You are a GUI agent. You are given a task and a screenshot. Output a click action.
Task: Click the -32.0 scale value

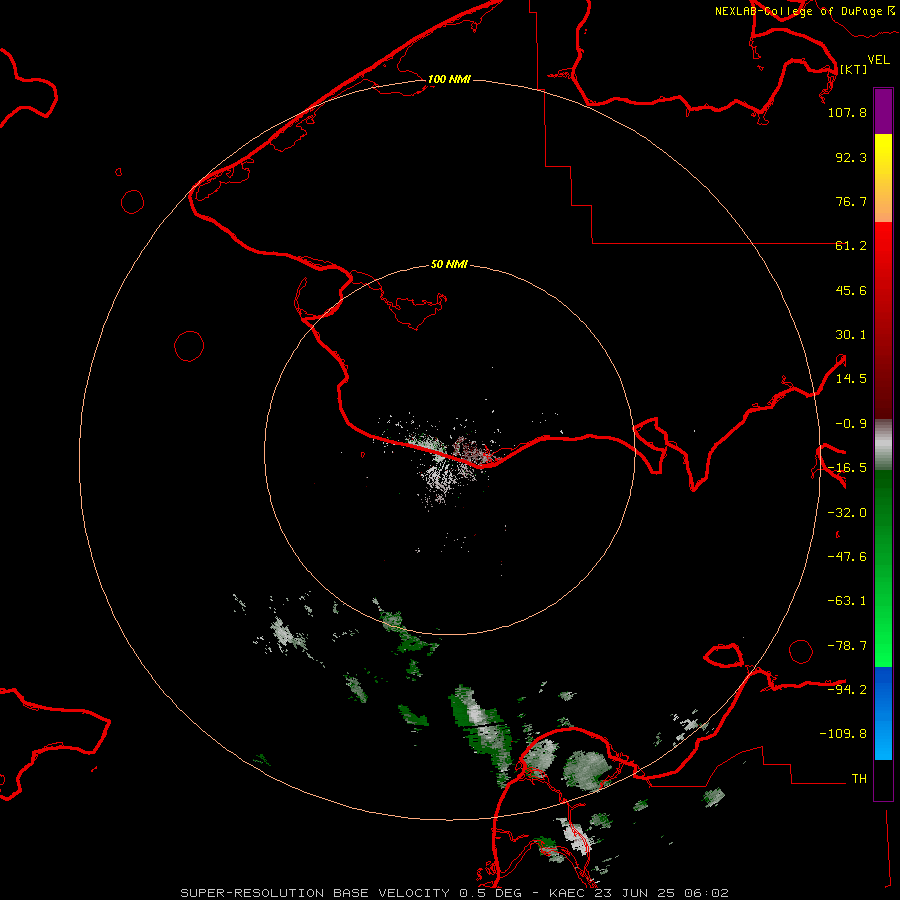tap(847, 513)
